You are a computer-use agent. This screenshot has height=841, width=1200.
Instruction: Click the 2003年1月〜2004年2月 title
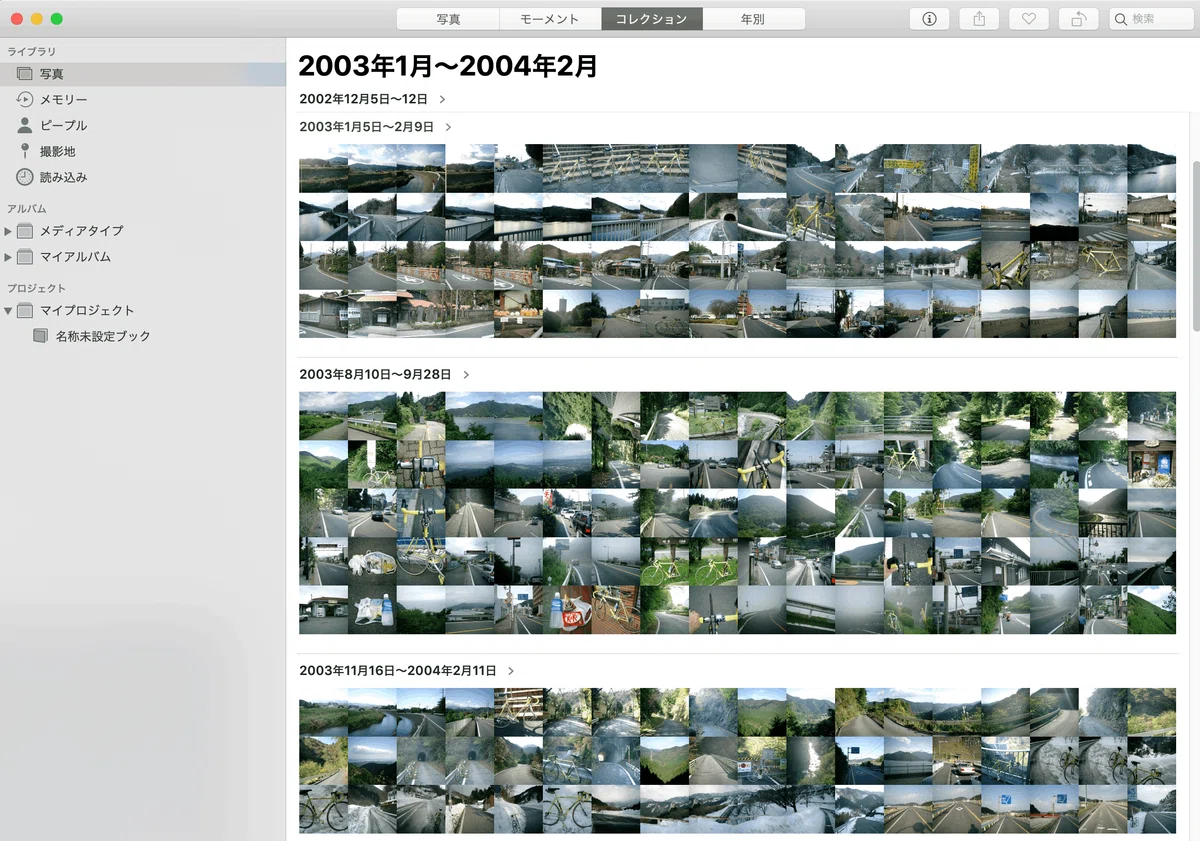(448, 67)
